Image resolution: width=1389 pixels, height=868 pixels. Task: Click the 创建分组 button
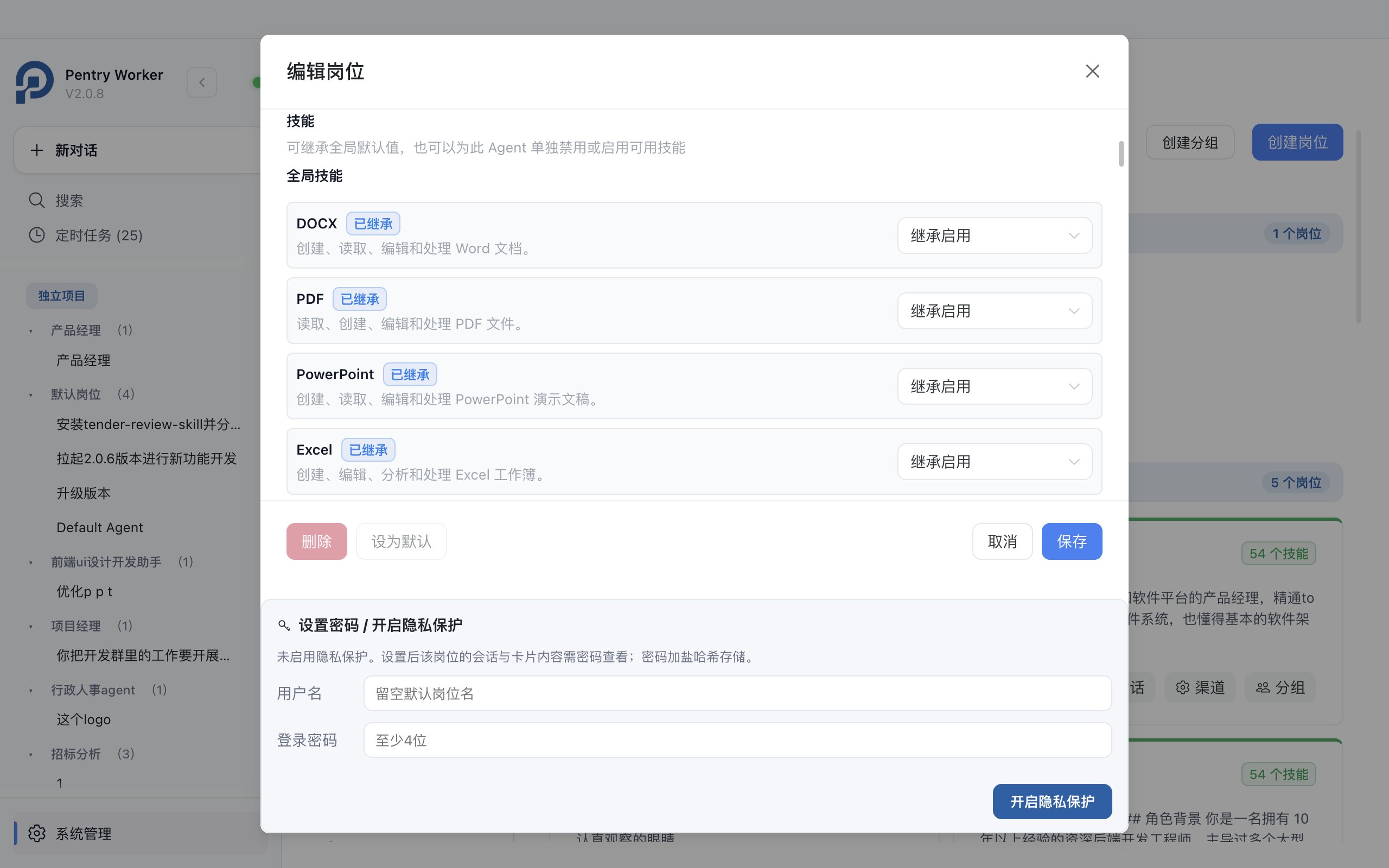tap(1190, 142)
